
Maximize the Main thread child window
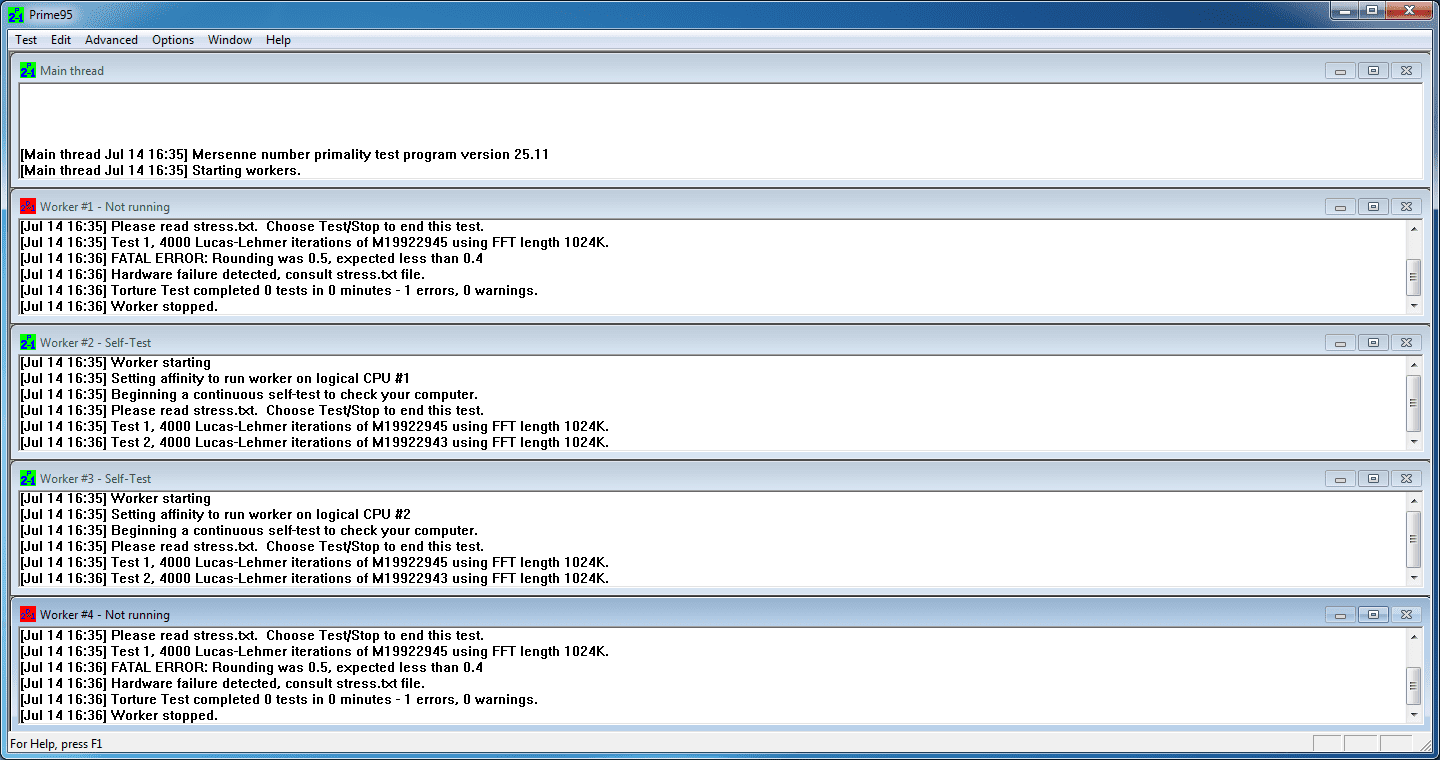(1373, 71)
